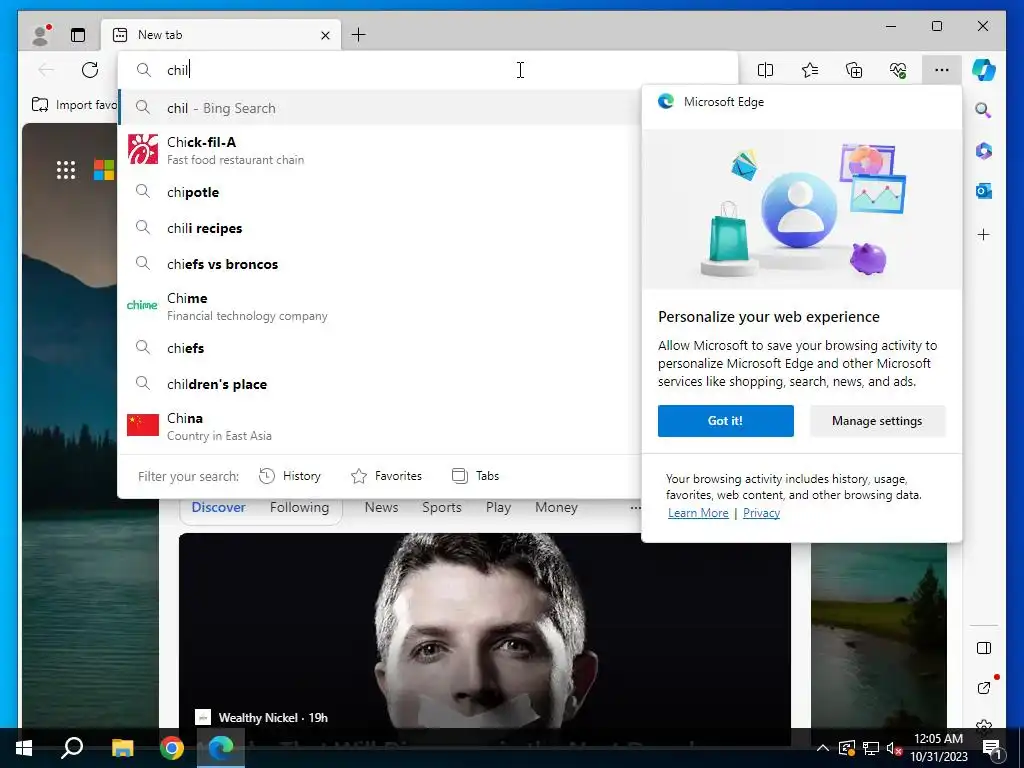Screen dimensions: 1024x768
Task: Click sidebar Search magnifier icon
Action: (984, 110)
